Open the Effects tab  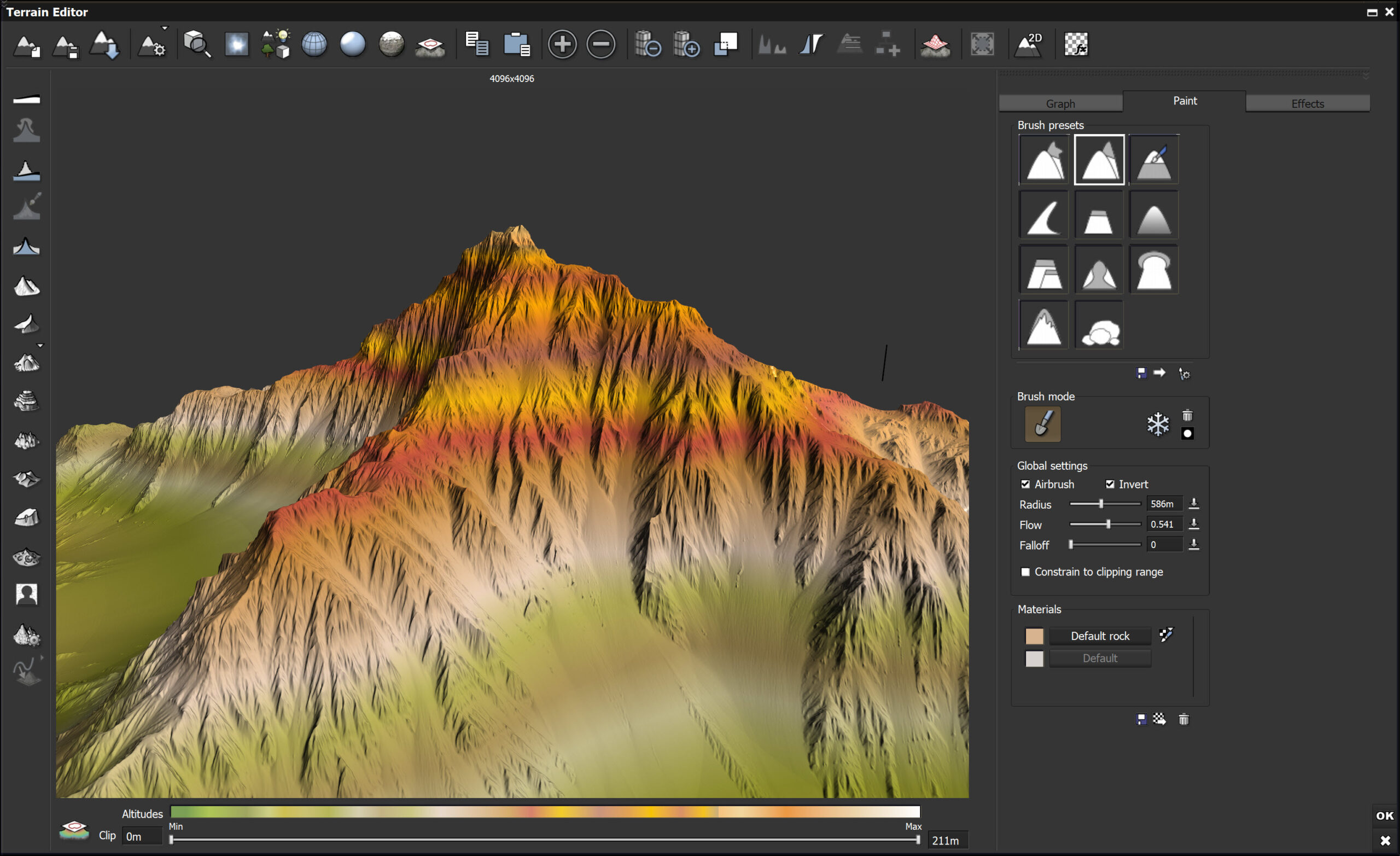pyautogui.click(x=1308, y=103)
